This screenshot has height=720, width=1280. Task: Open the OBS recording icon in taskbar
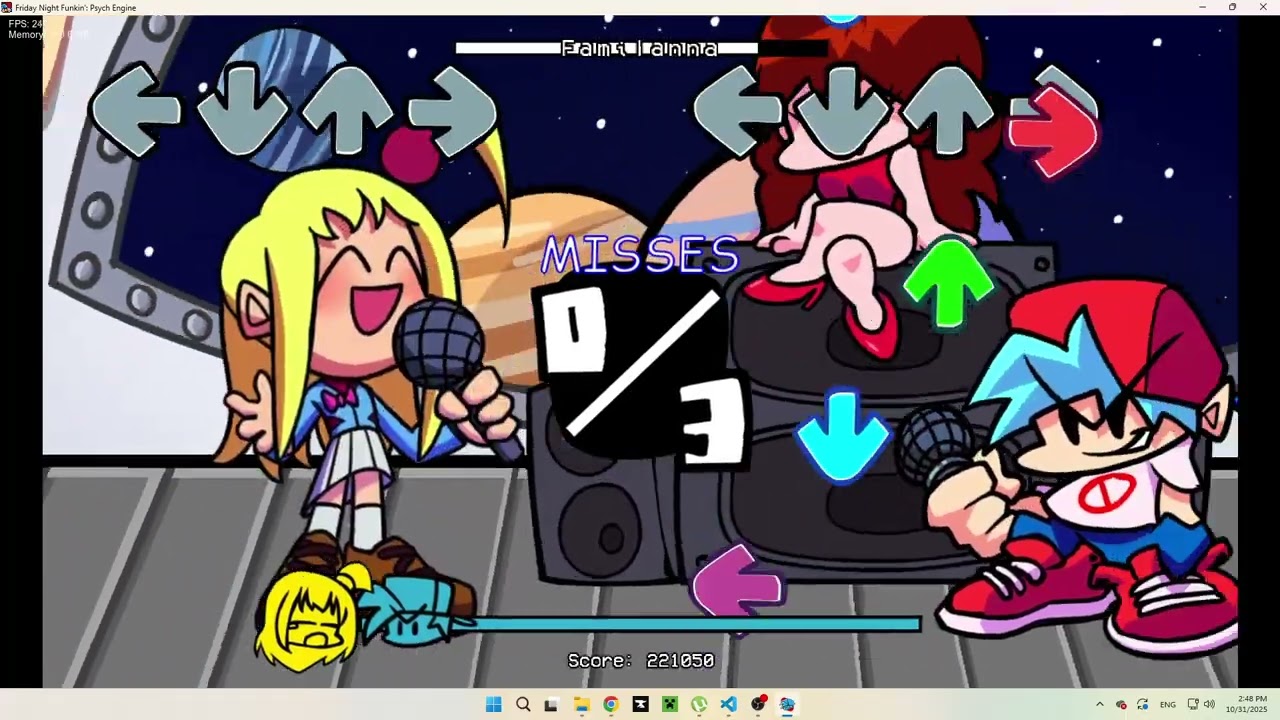(758, 704)
